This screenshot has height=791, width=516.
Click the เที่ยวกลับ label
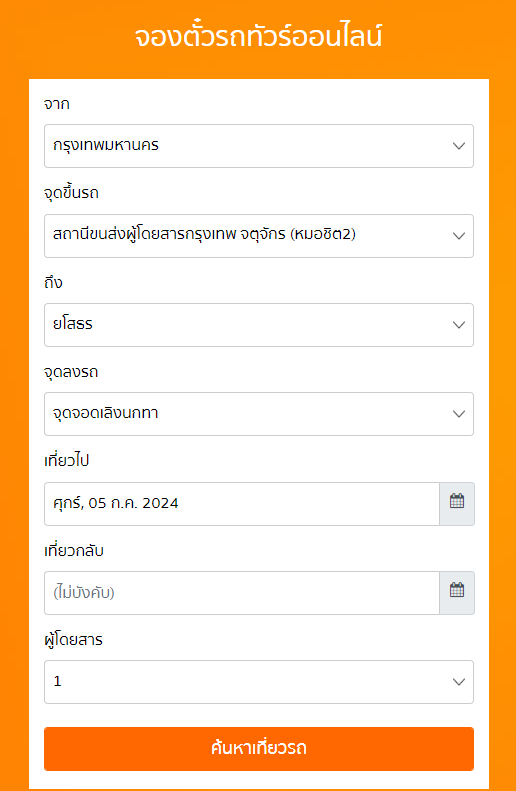[74, 550]
